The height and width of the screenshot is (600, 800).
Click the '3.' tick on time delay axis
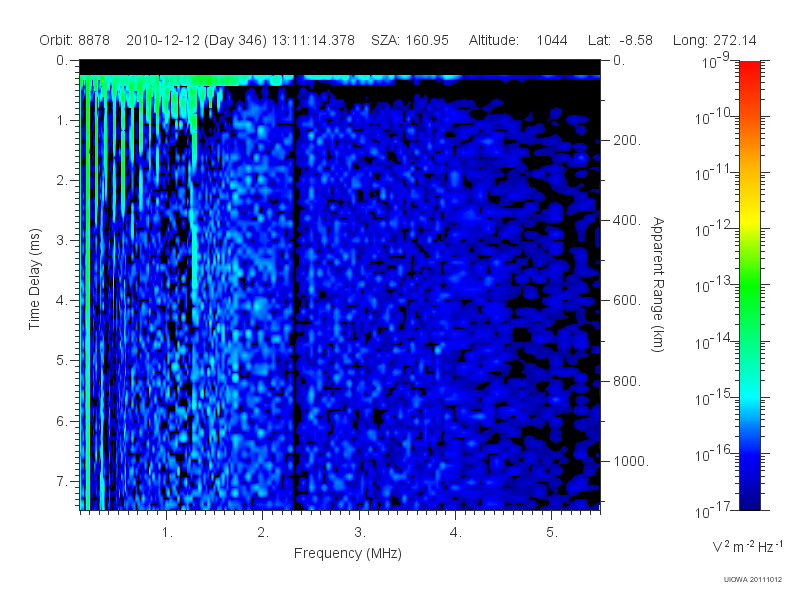[62, 240]
